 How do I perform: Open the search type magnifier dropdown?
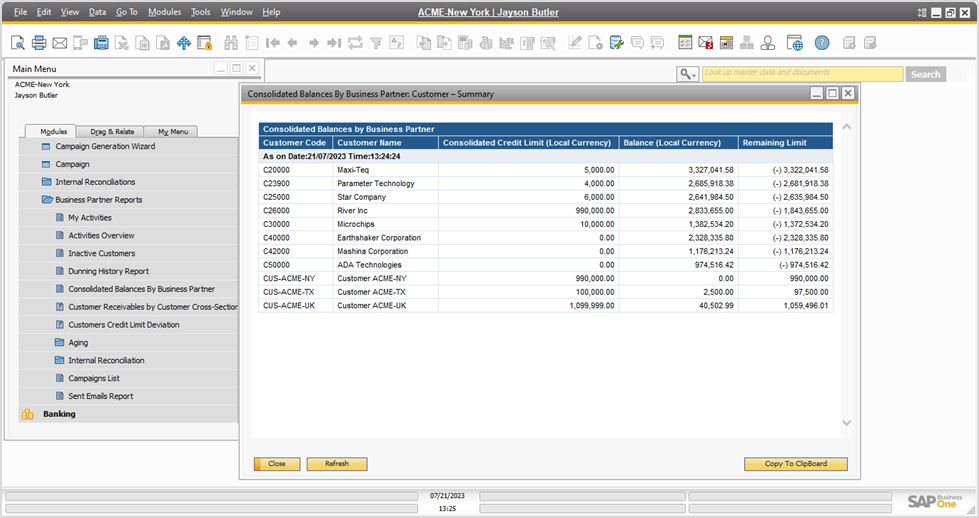(687, 74)
